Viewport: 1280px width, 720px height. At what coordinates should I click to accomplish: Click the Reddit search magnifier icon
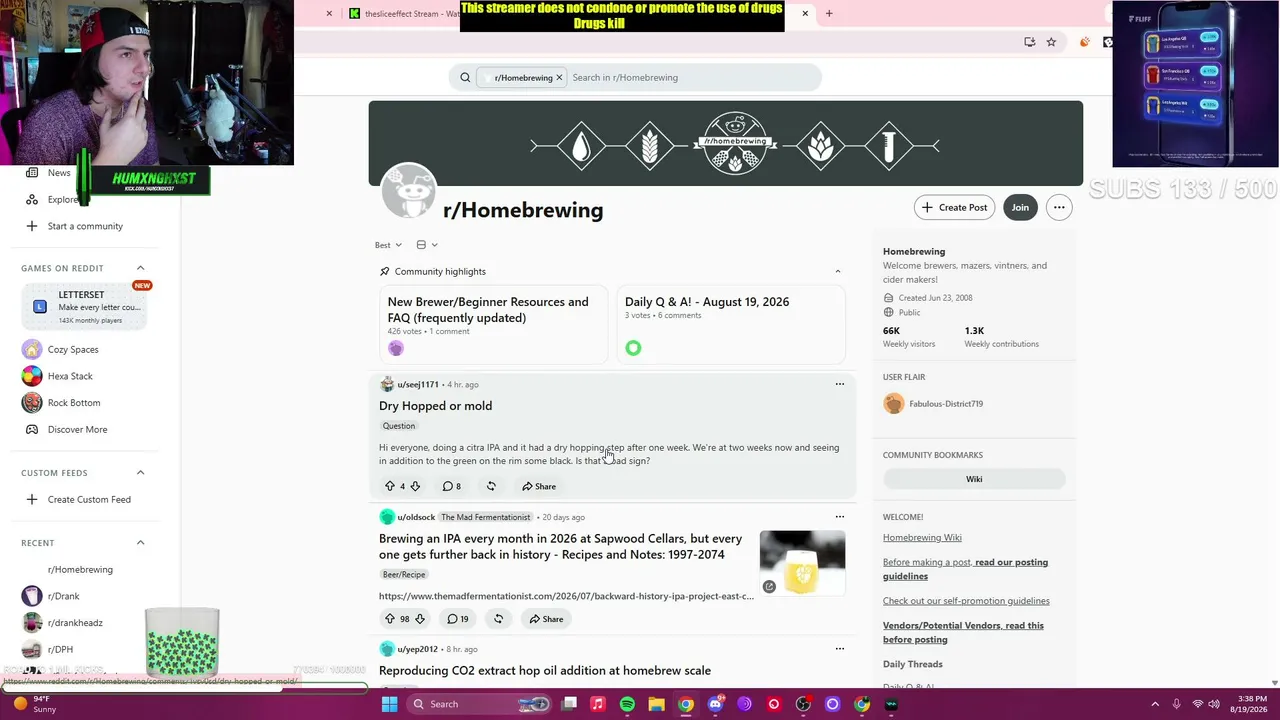(x=465, y=77)
